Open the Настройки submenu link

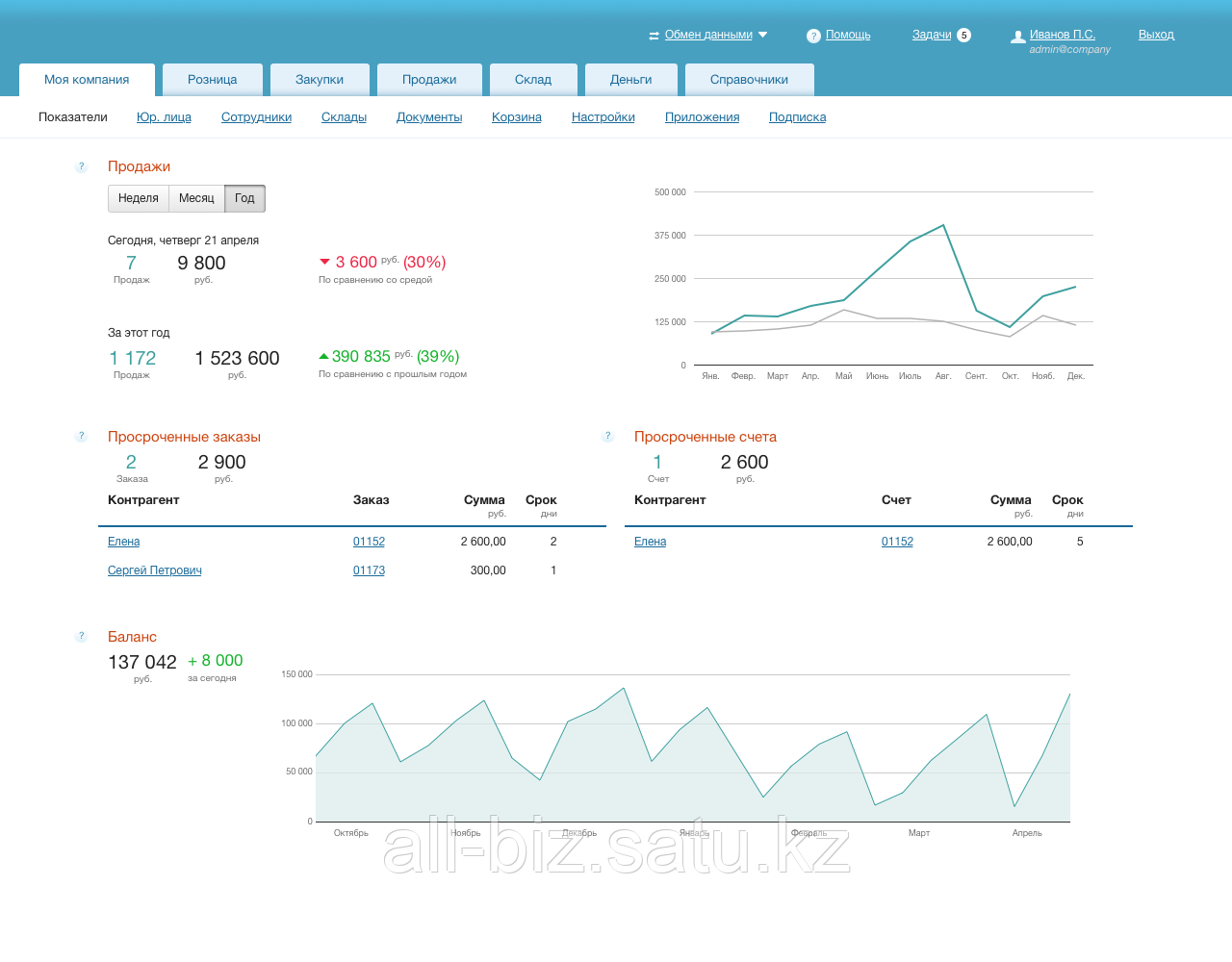[x=603, y=117]
